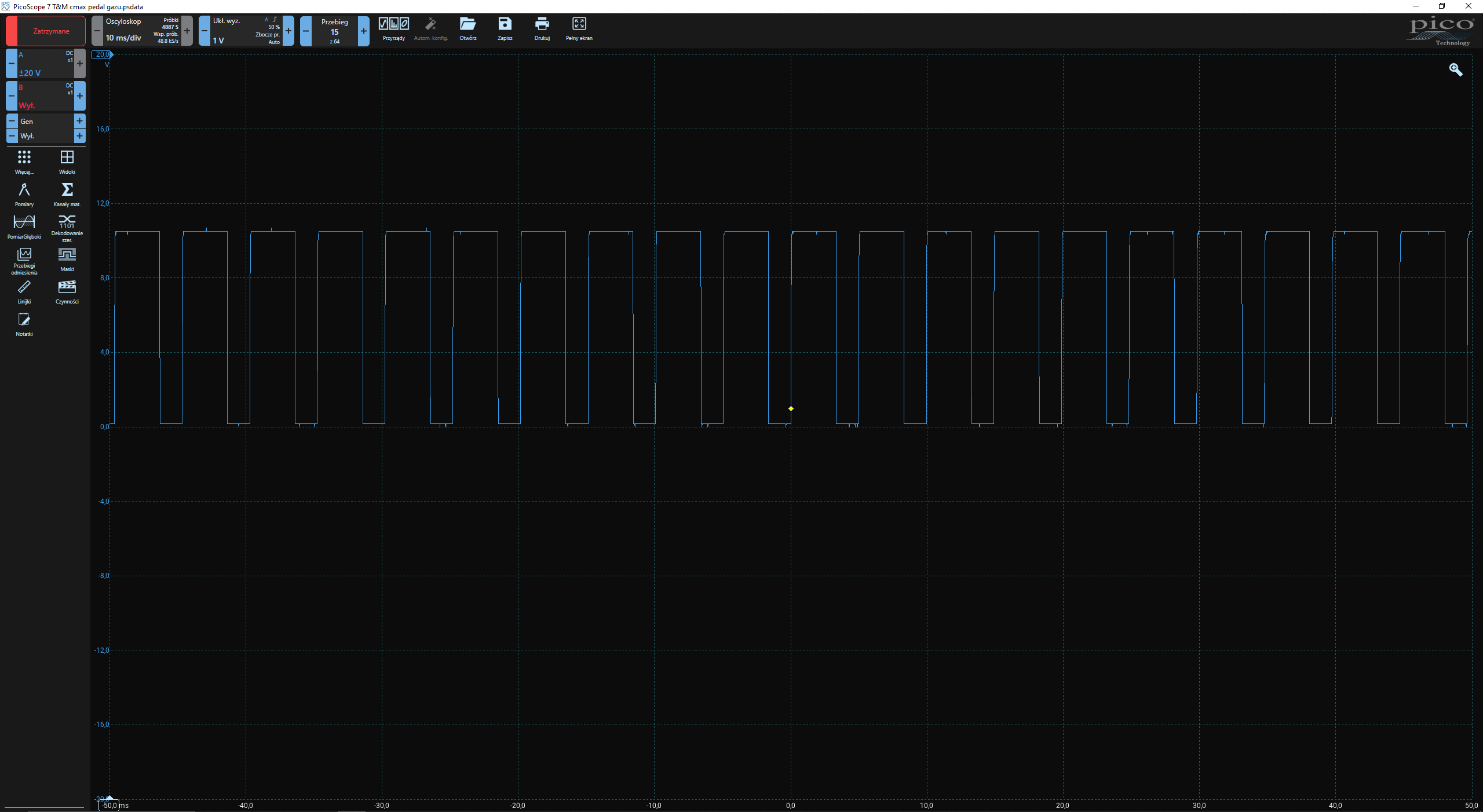
Task: Select the Linijki rulers tool
Action: pos(24,292)
